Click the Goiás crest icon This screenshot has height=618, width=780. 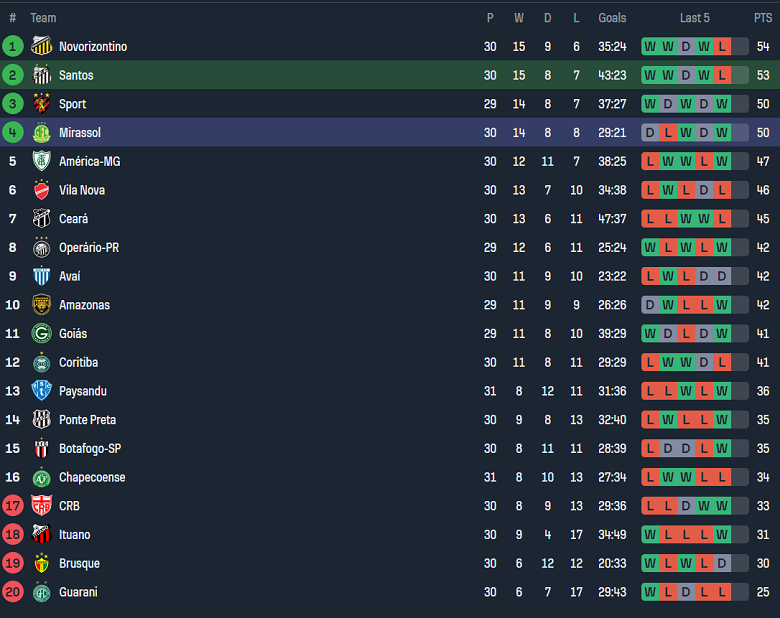(41, 334)
